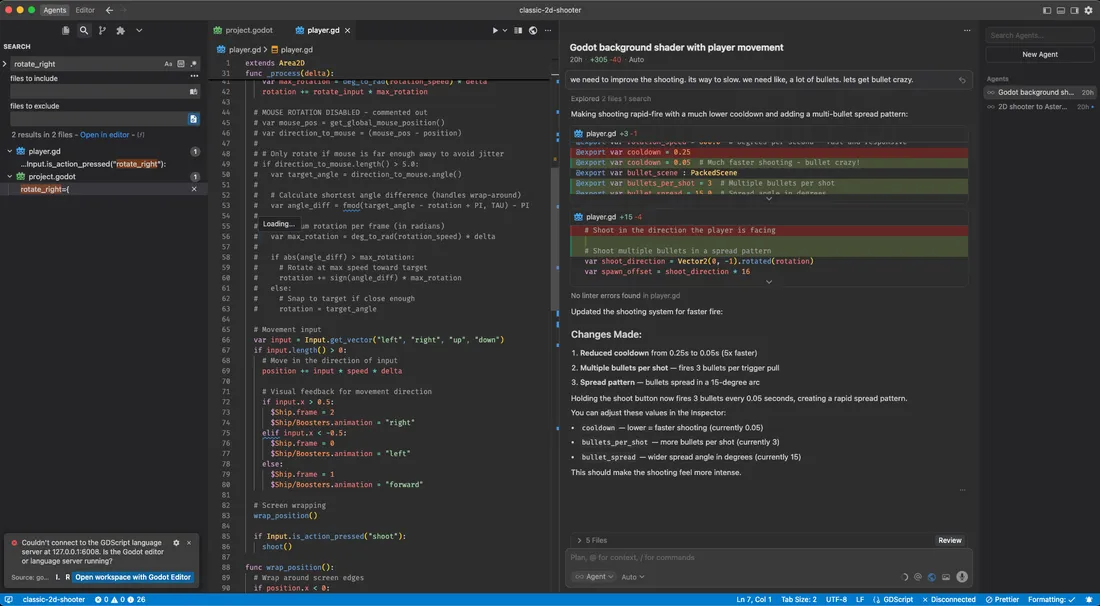Viewport: 1100px width, 606px height.
Task: Click the split editor icon
Action: tap(518, 31)
